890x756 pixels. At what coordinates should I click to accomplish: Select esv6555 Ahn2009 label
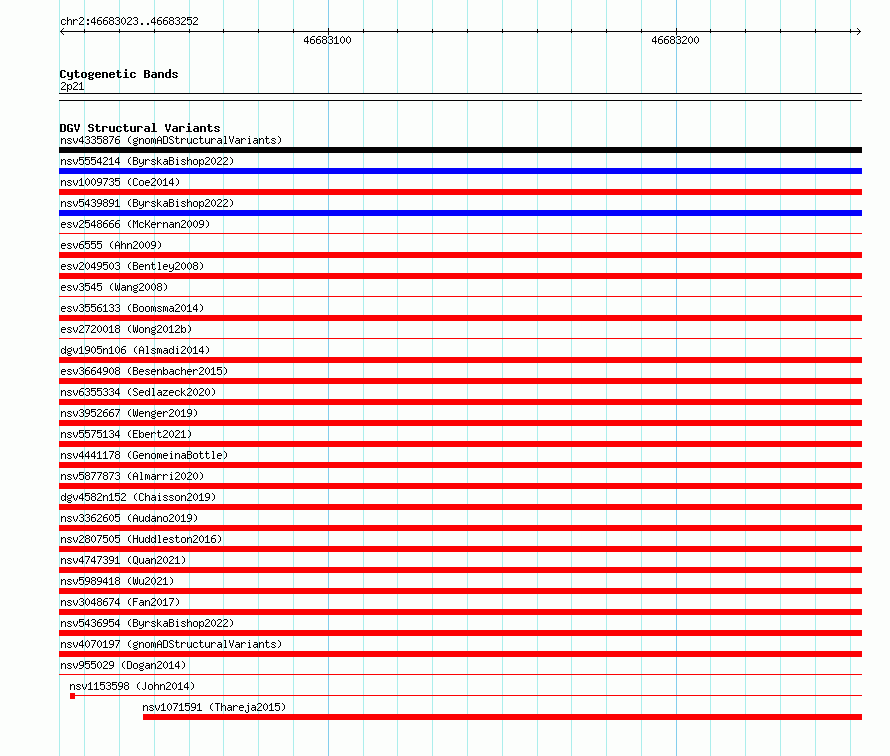(x=111, y=245)
